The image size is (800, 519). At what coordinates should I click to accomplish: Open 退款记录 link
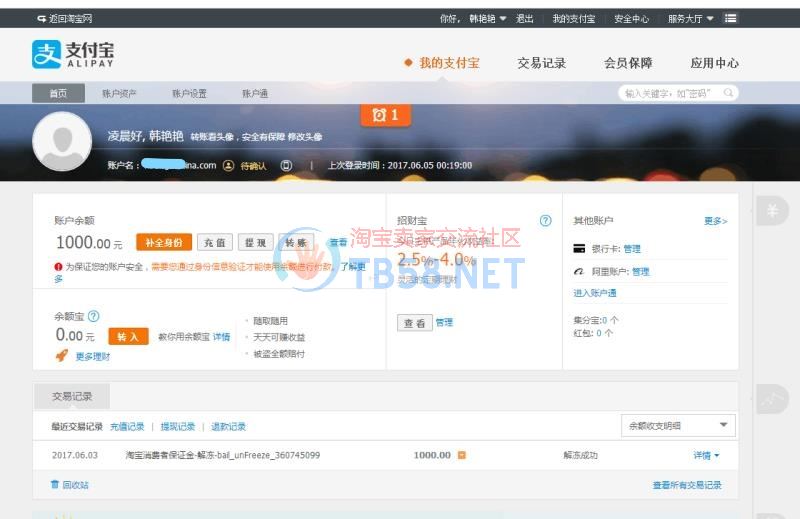click(228, 427)
